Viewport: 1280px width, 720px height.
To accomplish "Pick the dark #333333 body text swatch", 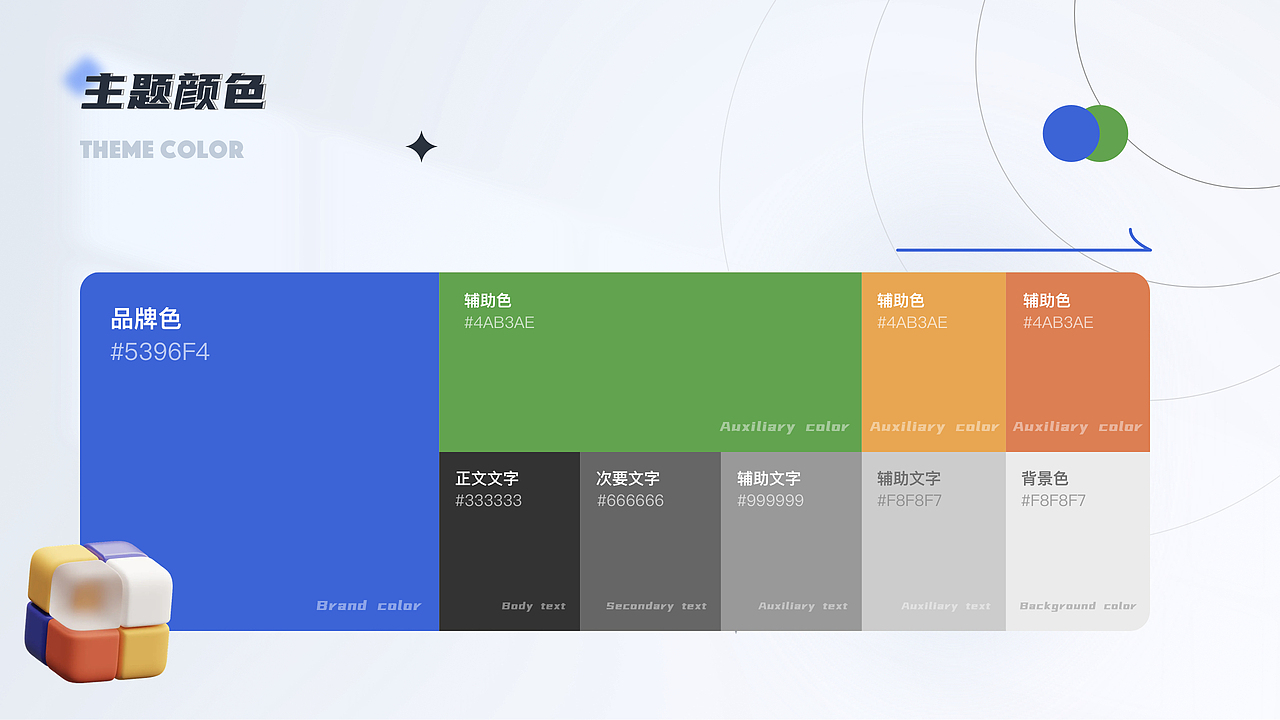I will (x=510, y=541).
